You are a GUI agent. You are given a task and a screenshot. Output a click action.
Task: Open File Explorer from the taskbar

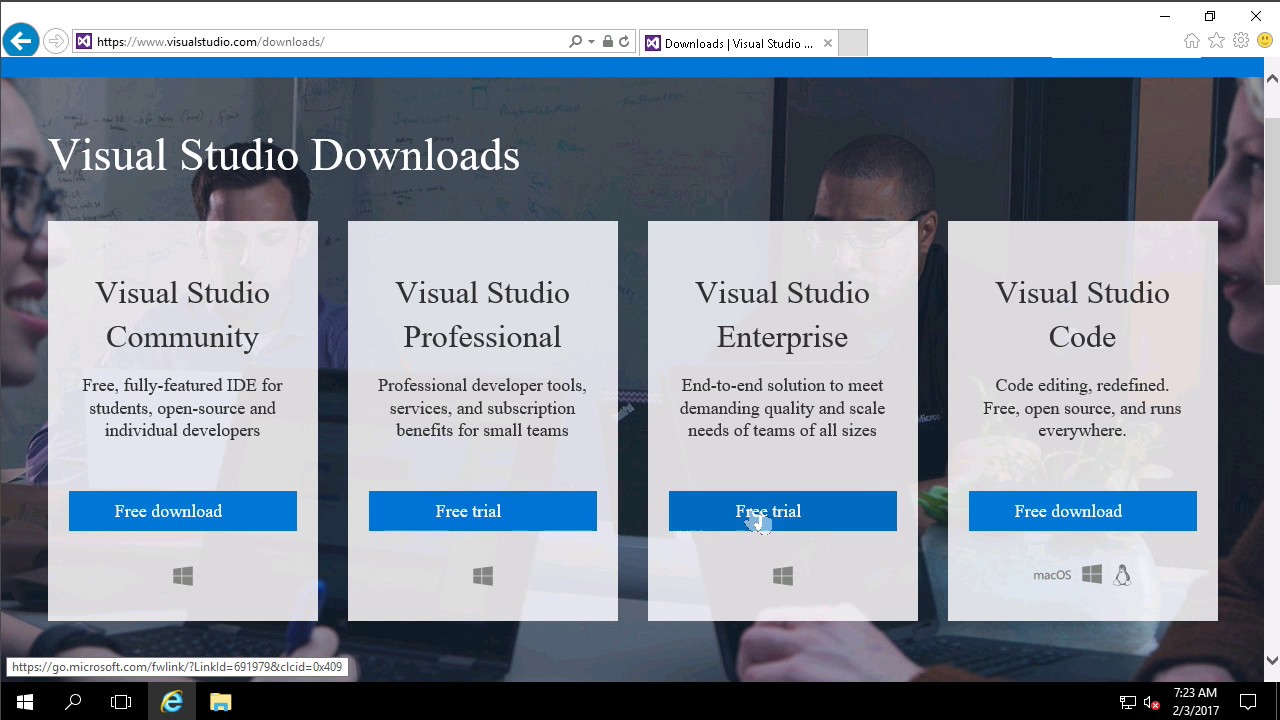[x=221, y=702]
